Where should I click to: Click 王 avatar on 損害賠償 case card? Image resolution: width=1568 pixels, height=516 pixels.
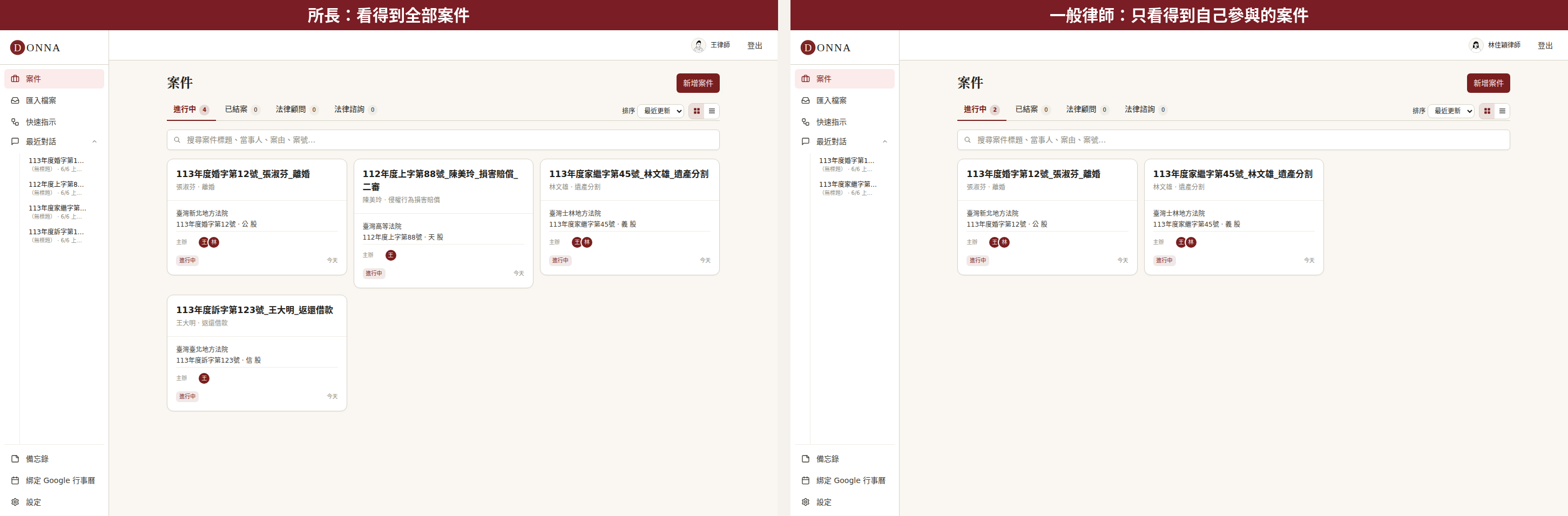point(391,255)
